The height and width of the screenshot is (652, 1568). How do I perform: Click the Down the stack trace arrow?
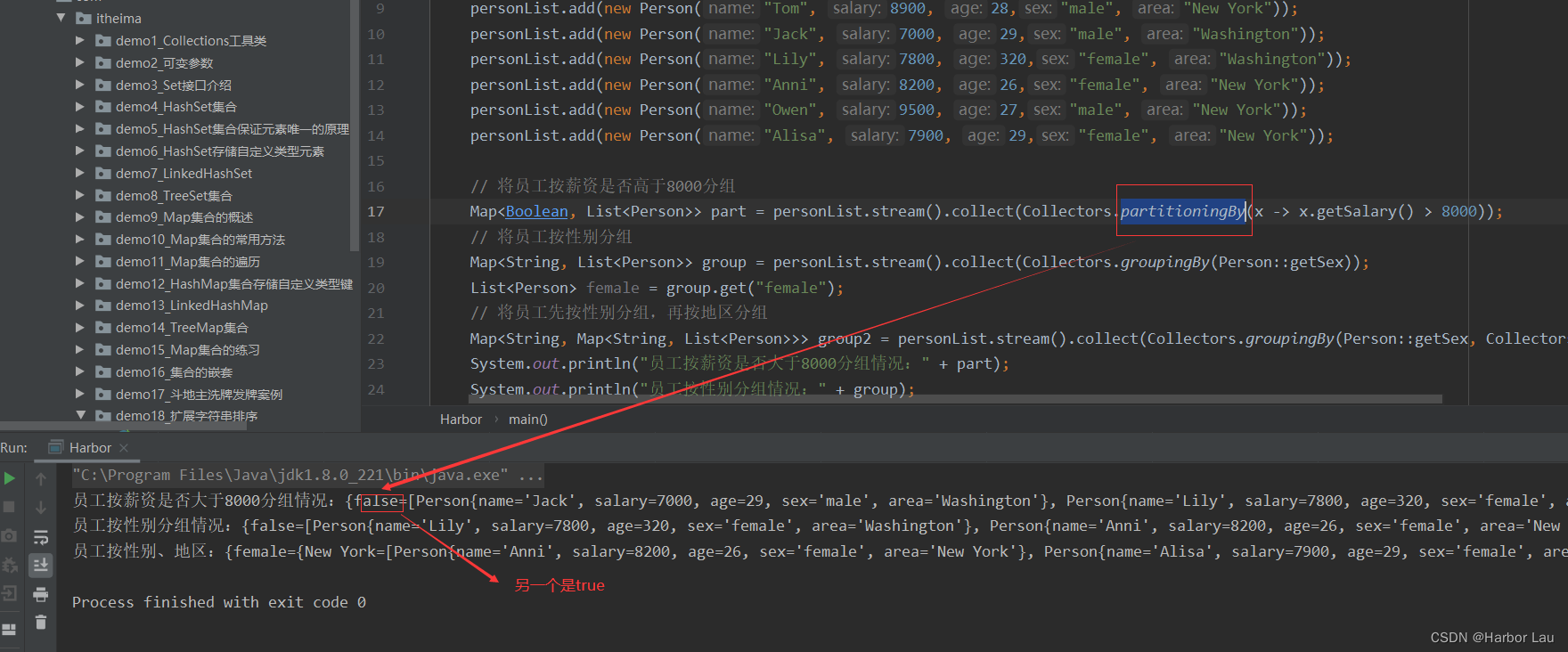point(41,507)
